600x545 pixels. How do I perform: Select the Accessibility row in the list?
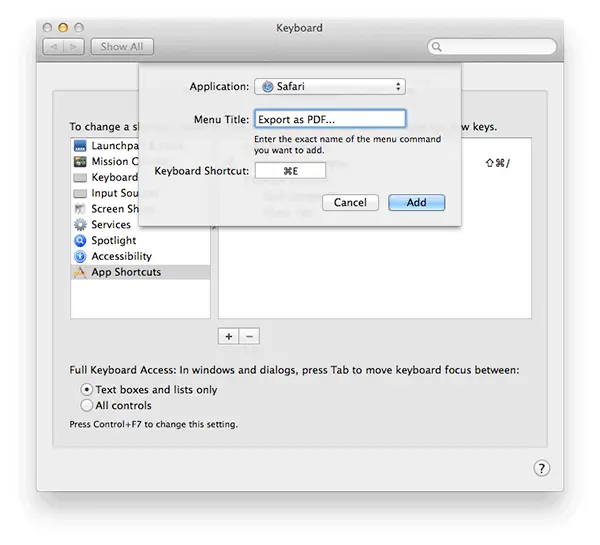click(x=140, y=256)
